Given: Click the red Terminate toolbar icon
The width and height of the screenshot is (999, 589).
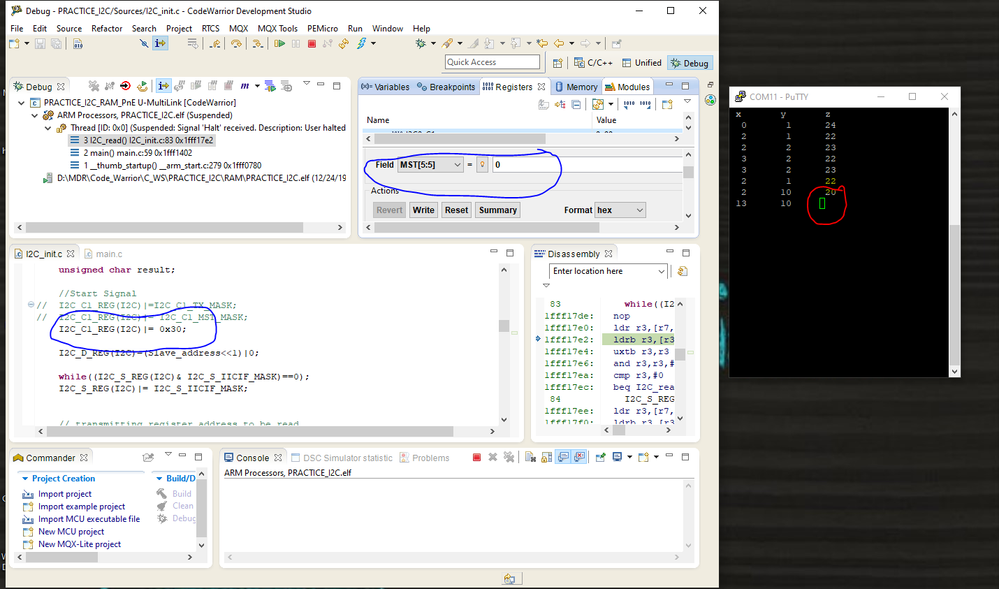Looking at the screenshot, I should [312, 43].
